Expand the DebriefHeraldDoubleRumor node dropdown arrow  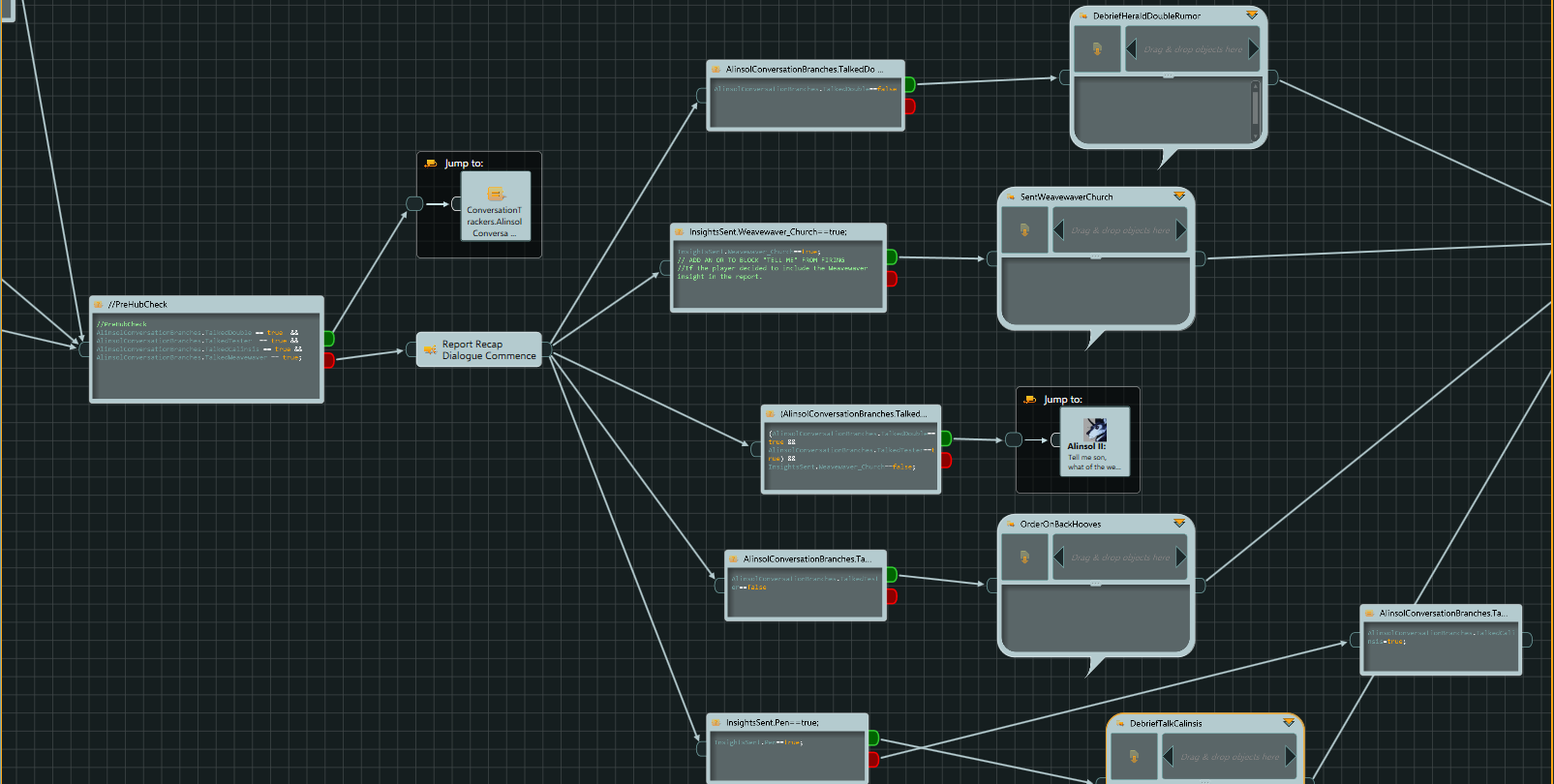coord(1251,15)
